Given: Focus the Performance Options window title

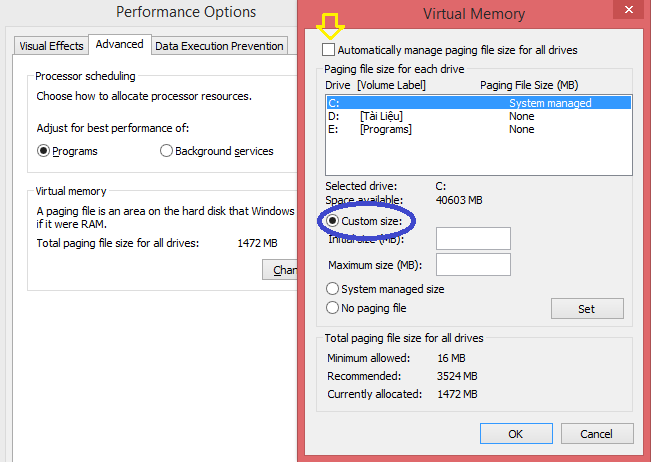Looking at the screenshot, I should coord(186,13).
